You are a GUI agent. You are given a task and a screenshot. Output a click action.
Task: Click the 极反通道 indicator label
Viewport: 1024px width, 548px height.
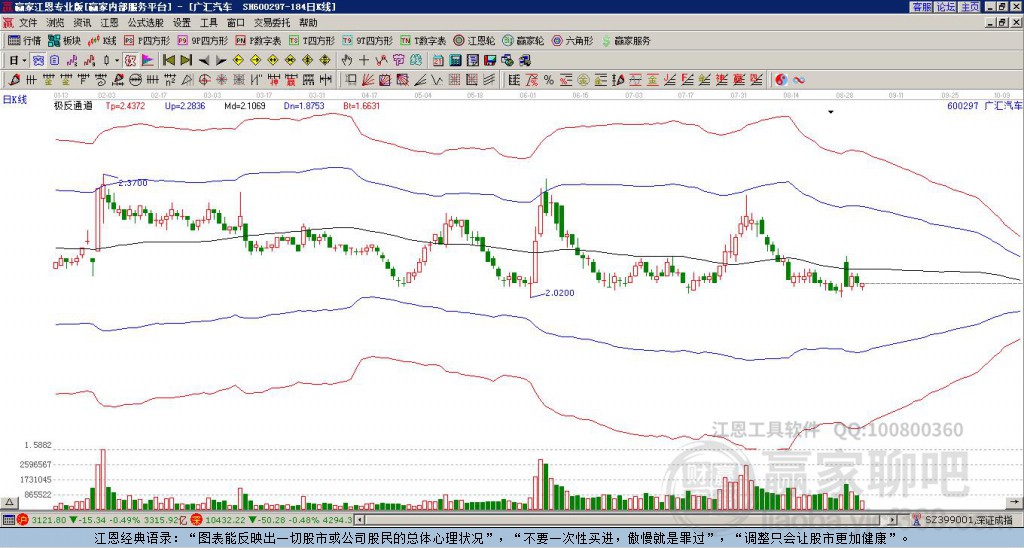click(73, 105)
